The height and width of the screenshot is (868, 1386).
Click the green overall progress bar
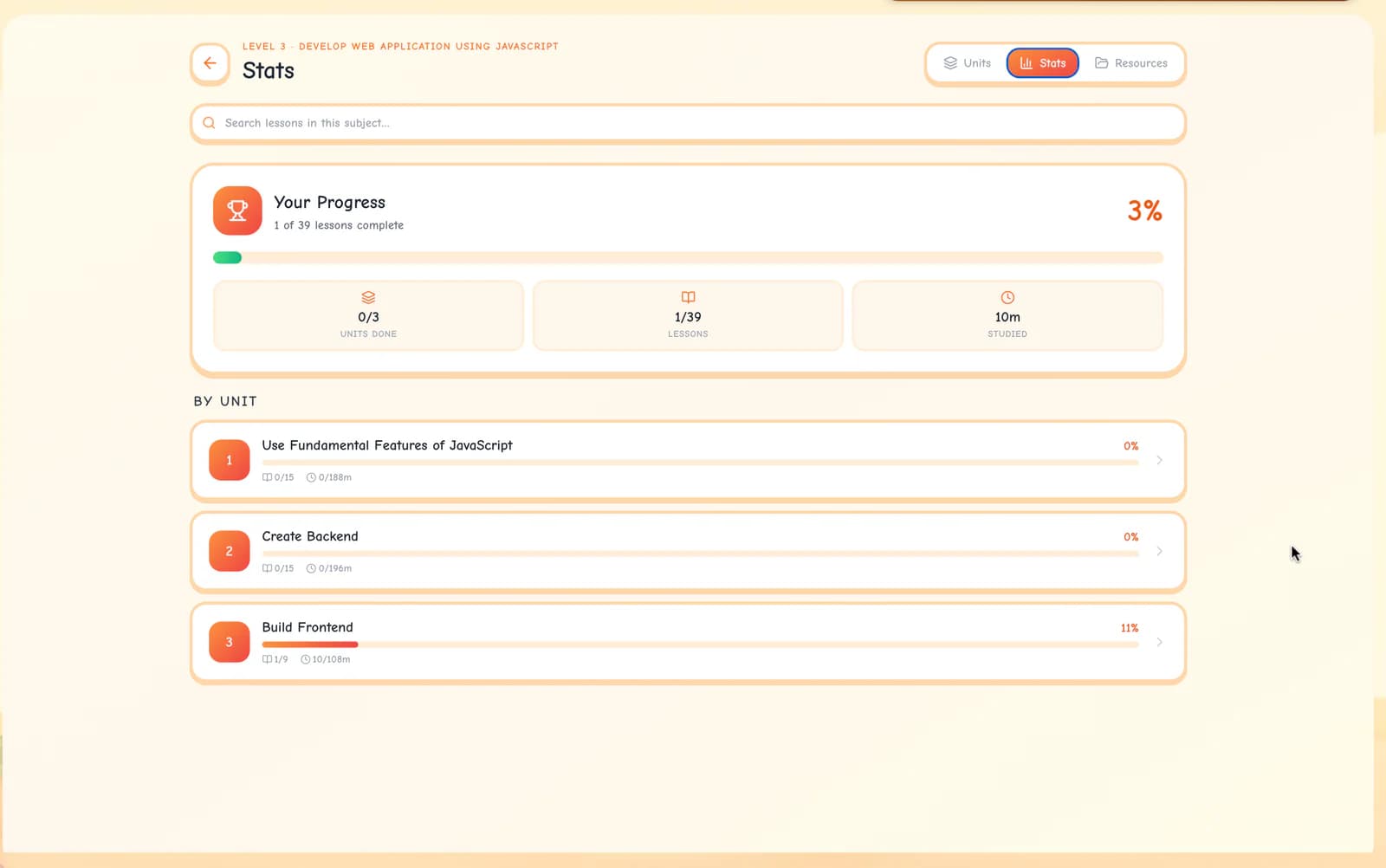227,257
